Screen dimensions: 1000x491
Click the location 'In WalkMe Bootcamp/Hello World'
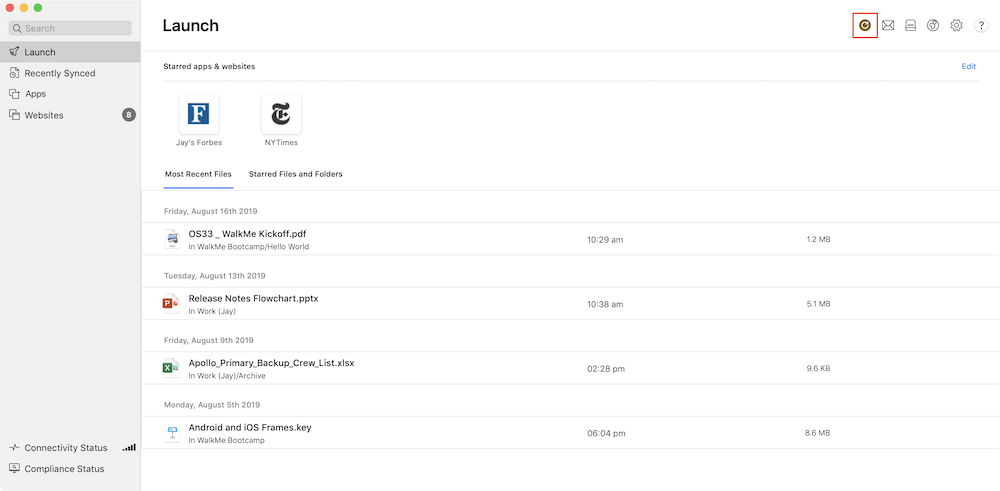point(249,247)
